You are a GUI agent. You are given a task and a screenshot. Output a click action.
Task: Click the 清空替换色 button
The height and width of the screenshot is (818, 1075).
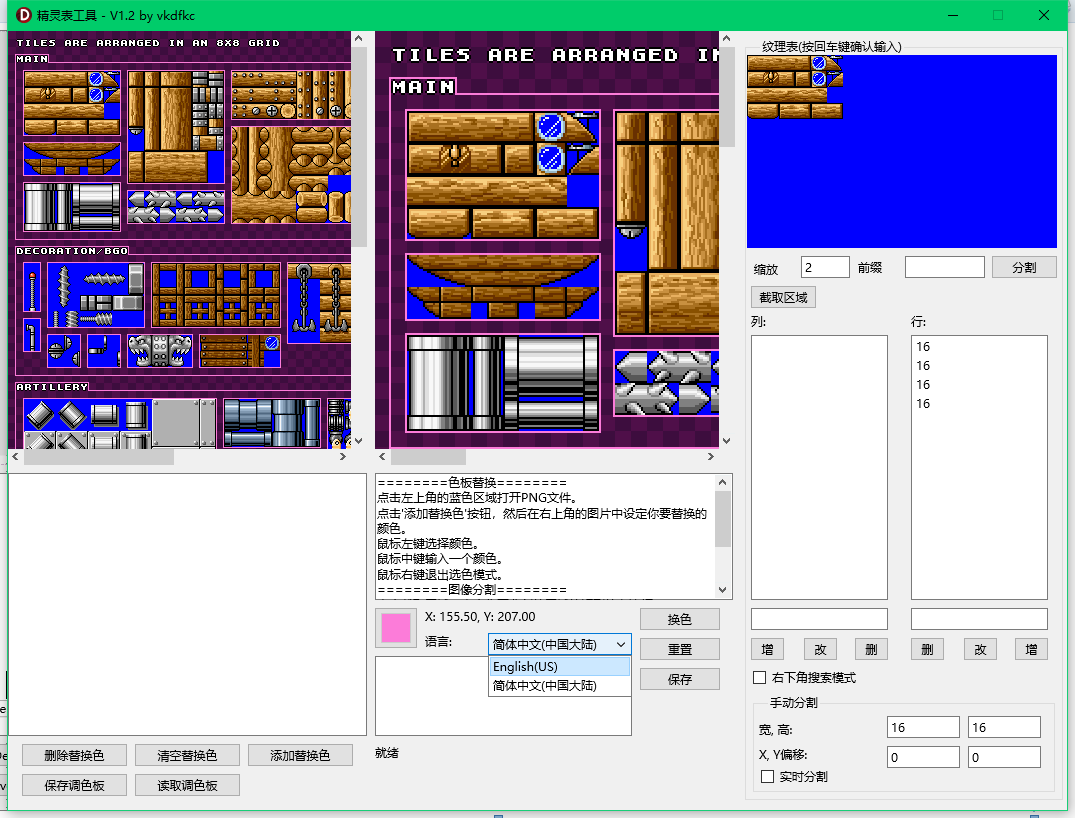click(x=187, y=755)
